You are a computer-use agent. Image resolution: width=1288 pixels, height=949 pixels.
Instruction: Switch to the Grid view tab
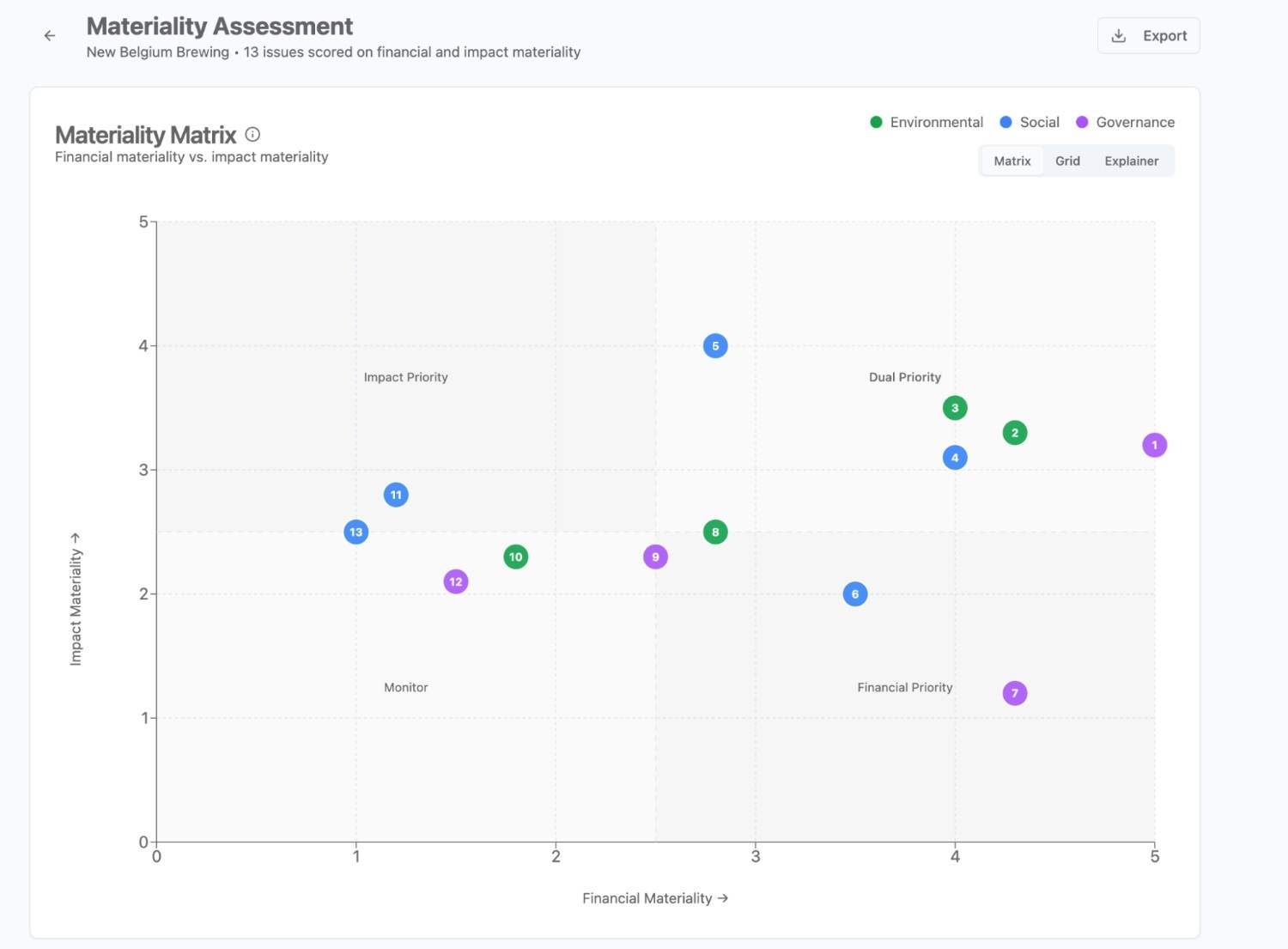[1067, 161]
